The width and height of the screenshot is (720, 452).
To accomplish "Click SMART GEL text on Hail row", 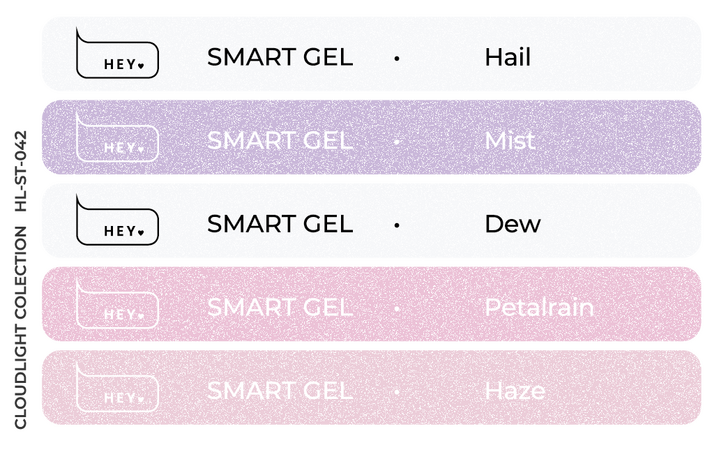I will (x=280, y=57).
